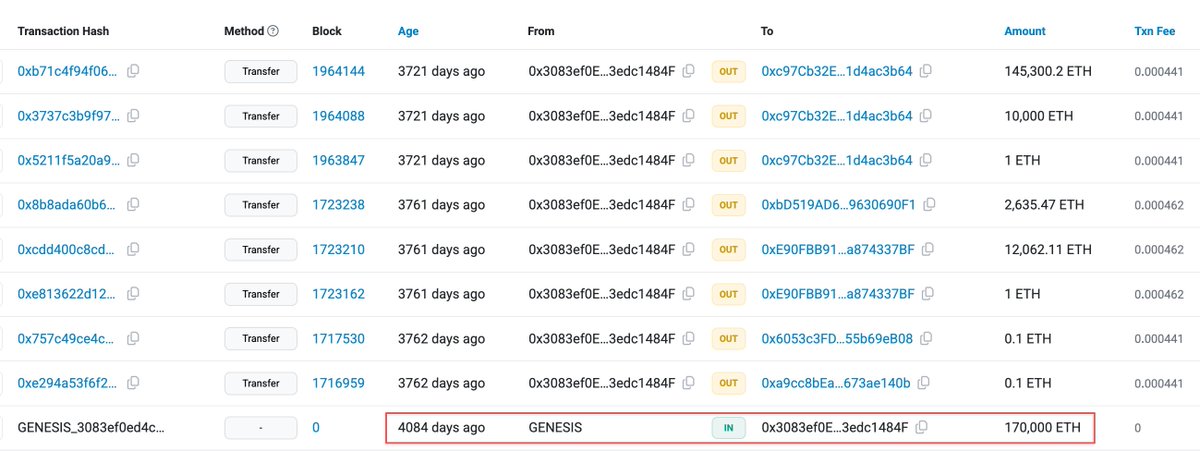Copy transaction hash 0x5211f5a20a9
Image resolution: width=1200 pixels, height=451 pixels.
(x=133, y=160)
